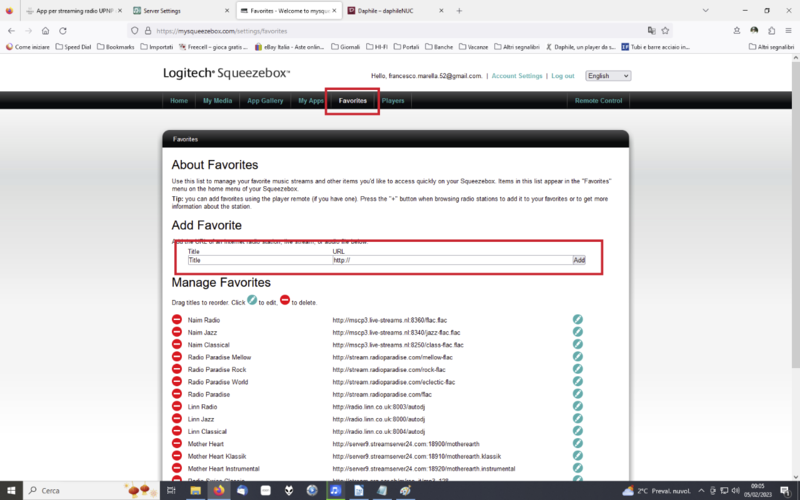Edit the Naim Jazz favorite
Viewport: 800px width, 500px height.
point(577,332)
